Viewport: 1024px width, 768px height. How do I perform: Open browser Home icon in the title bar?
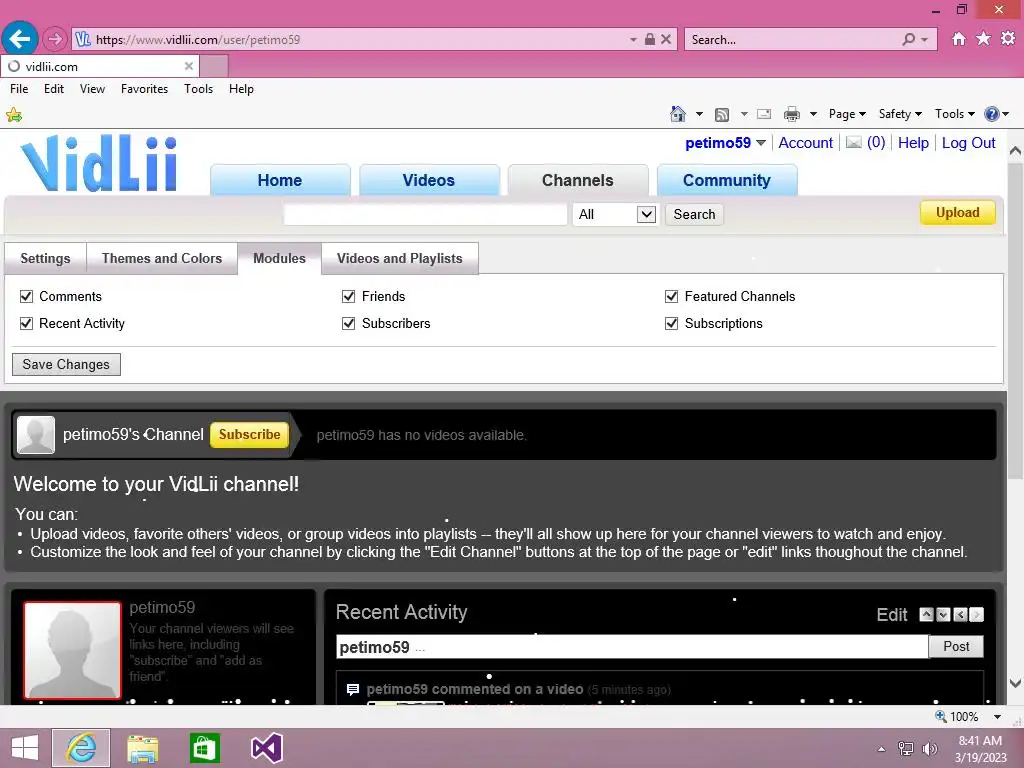pos(958,39)
